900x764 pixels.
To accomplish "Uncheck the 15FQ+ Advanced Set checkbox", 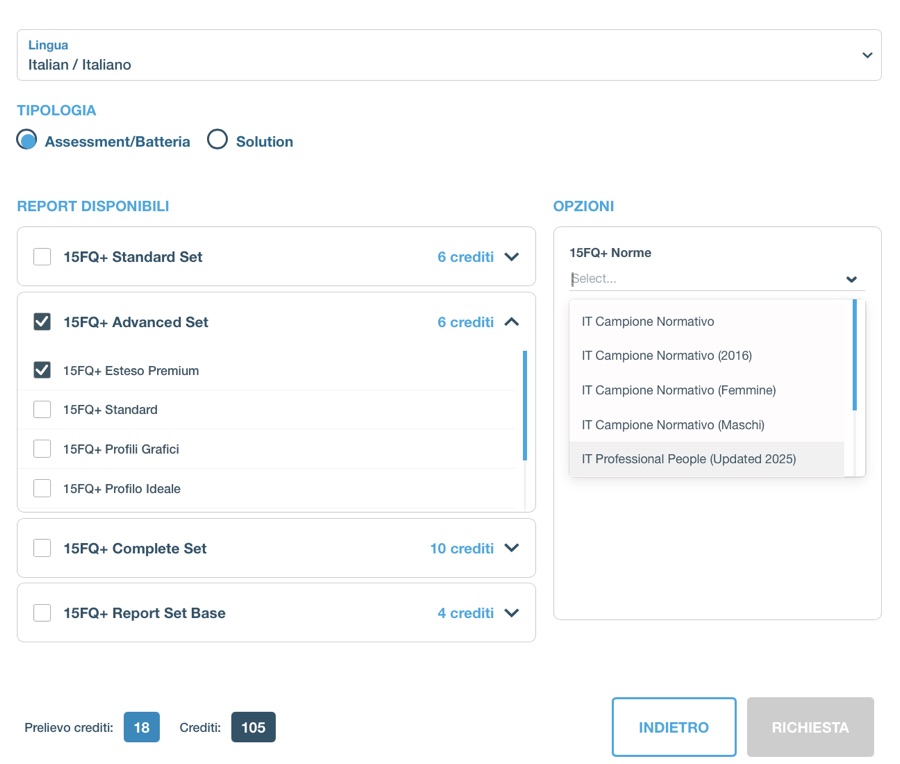I will click(42, 322).
